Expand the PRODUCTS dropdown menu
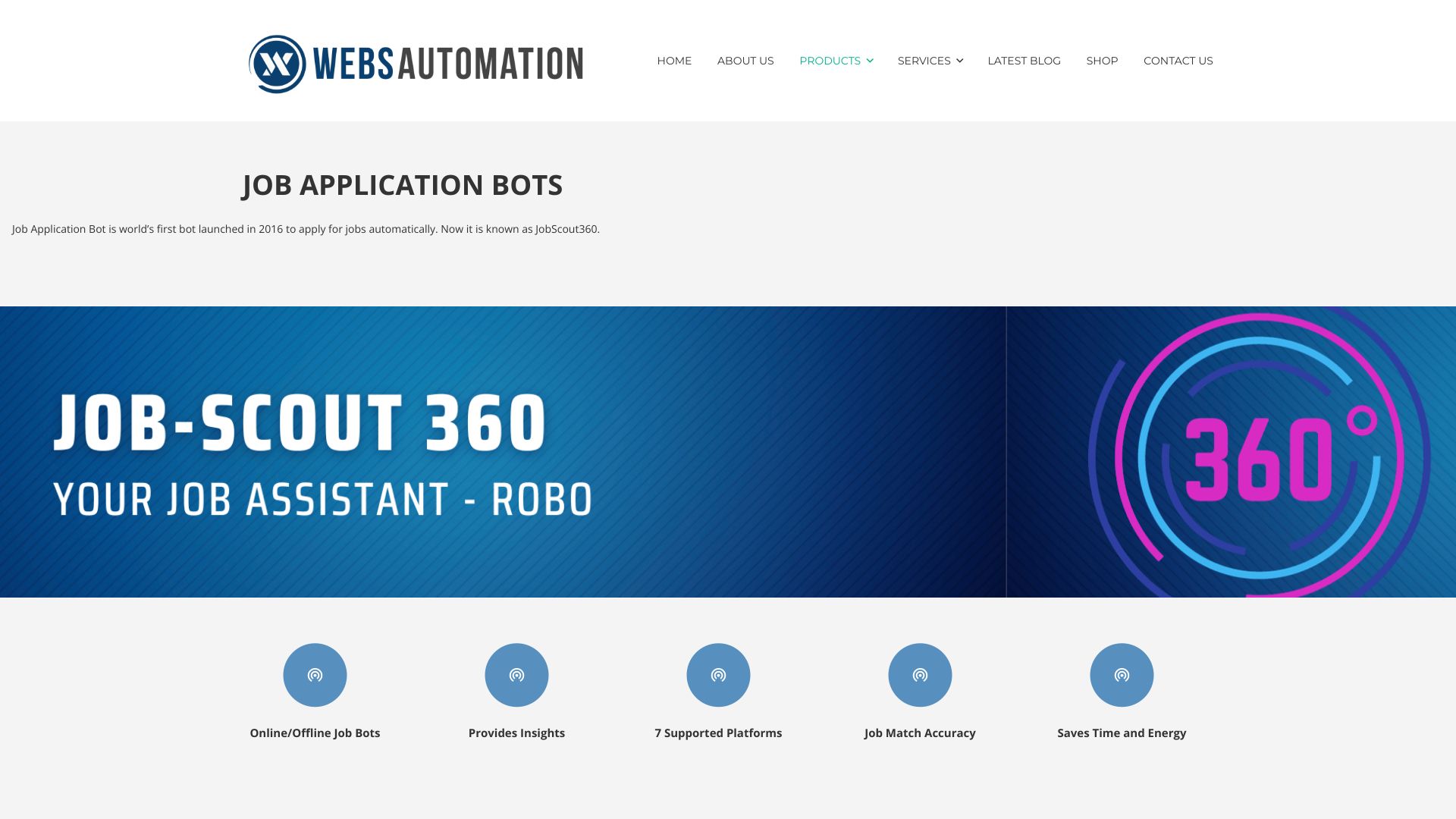The width and height of the screenshot is (1456, 819). click(x=835, y=60)
